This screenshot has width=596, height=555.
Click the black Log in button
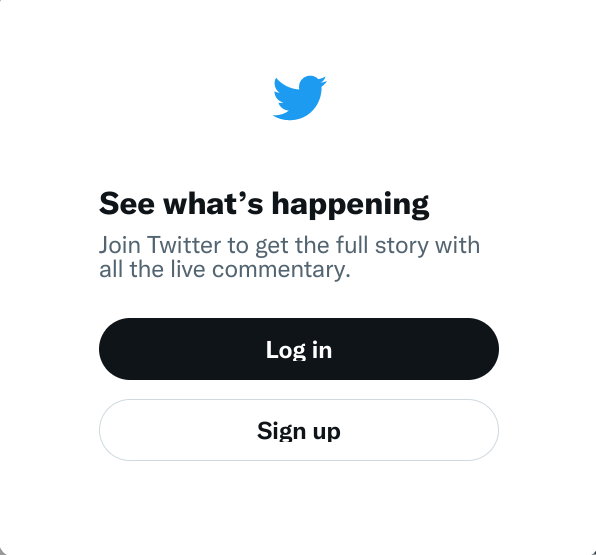pyautogui.click(x=299, y=349)
